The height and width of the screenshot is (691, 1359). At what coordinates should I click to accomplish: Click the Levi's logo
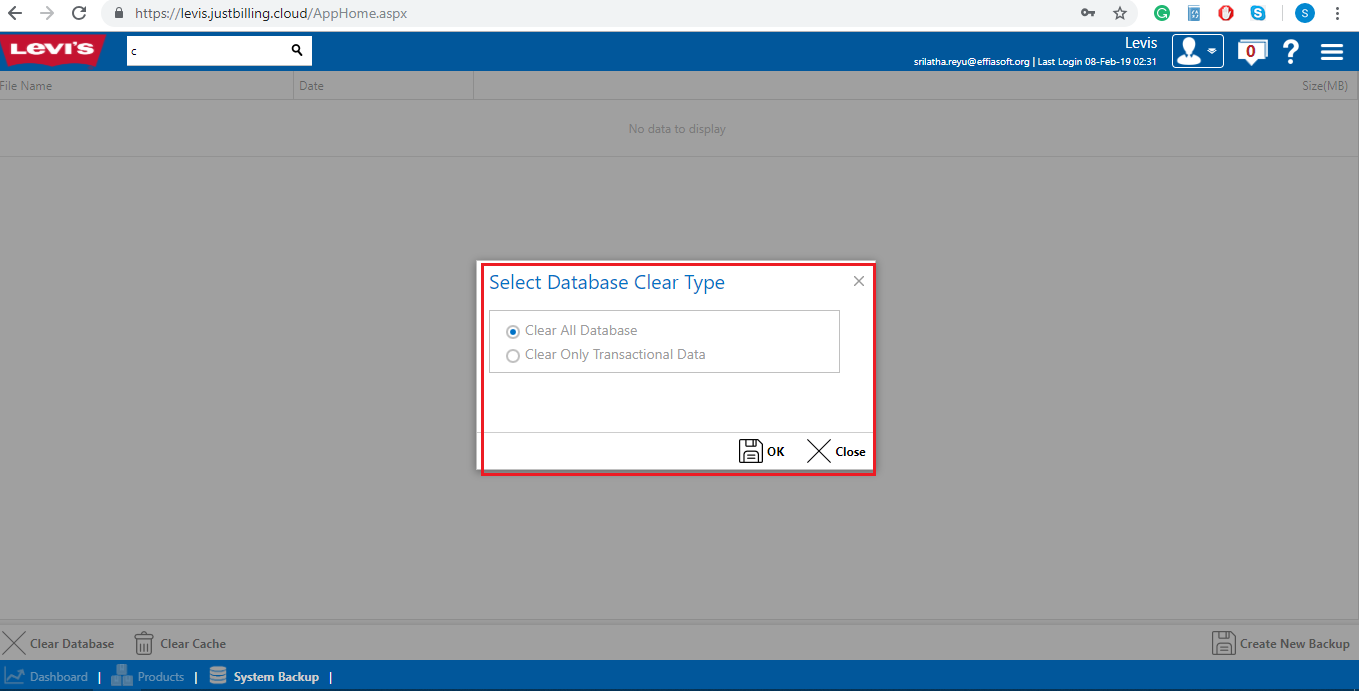[x=52, y=50]
